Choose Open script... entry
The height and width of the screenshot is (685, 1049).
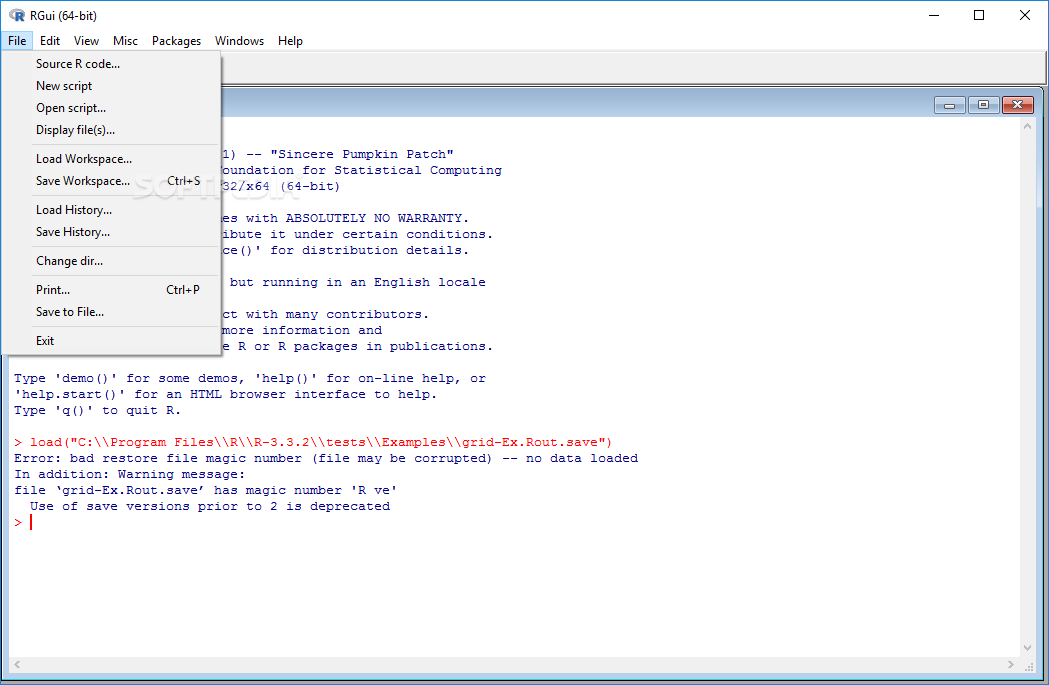[x=111, y=108]
